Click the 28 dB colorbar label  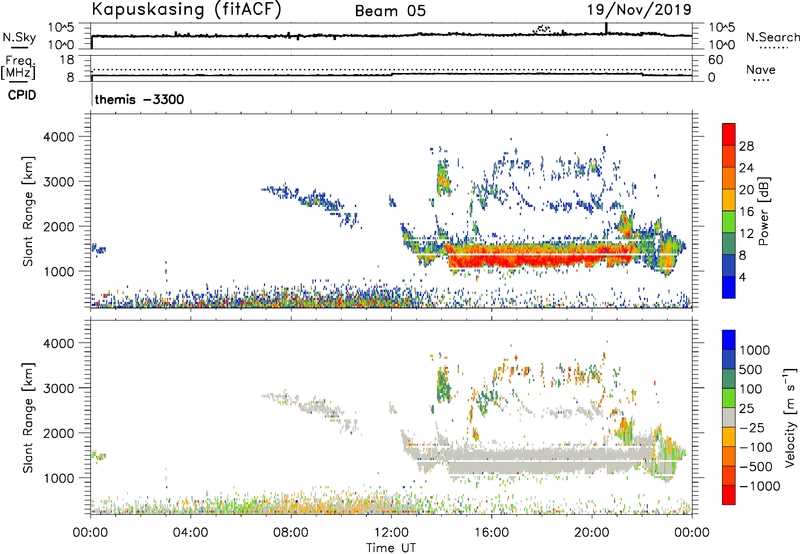(746, 146)
